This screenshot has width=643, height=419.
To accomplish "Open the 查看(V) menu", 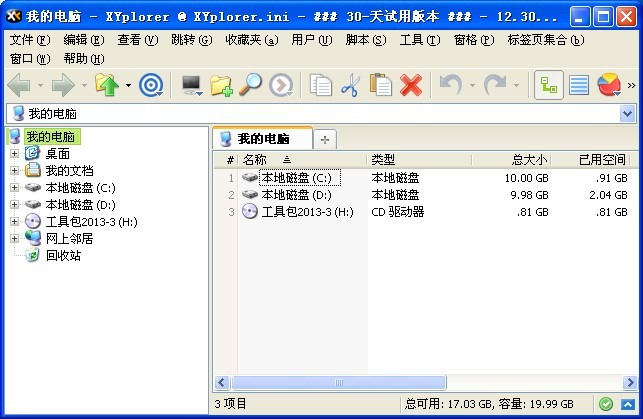I will (x=138, y=40).
